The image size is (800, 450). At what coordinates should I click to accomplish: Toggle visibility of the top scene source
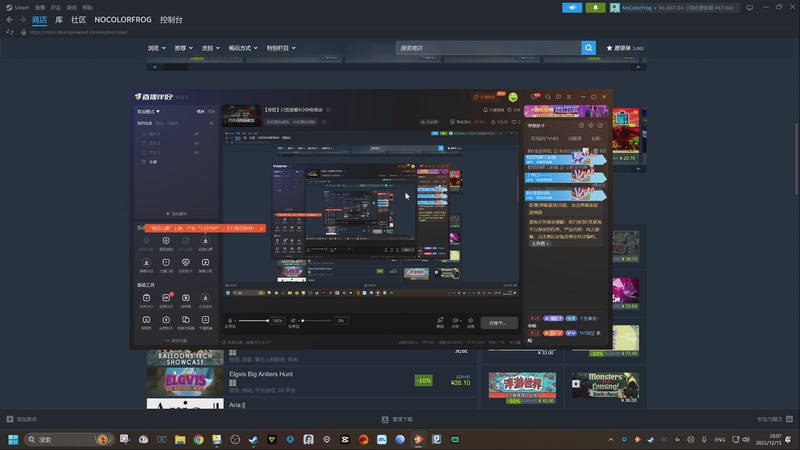[196, 134]
